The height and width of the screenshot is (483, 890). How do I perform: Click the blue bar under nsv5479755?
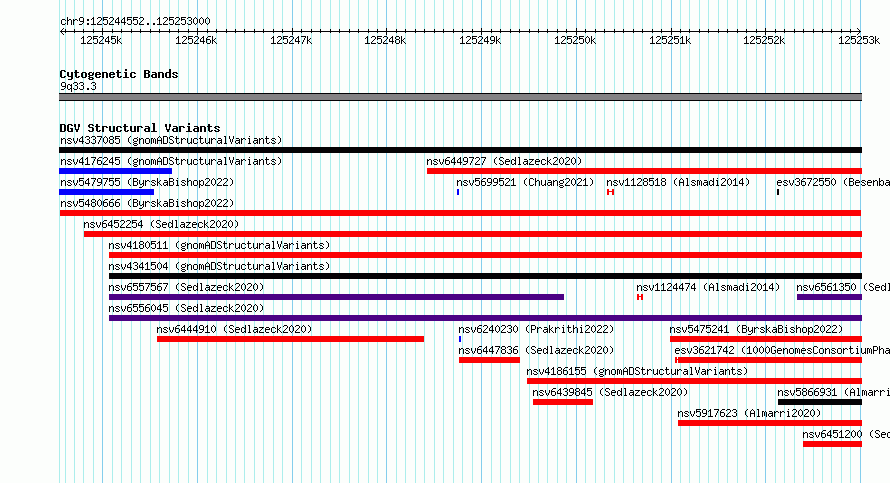[x=106, y=192]
